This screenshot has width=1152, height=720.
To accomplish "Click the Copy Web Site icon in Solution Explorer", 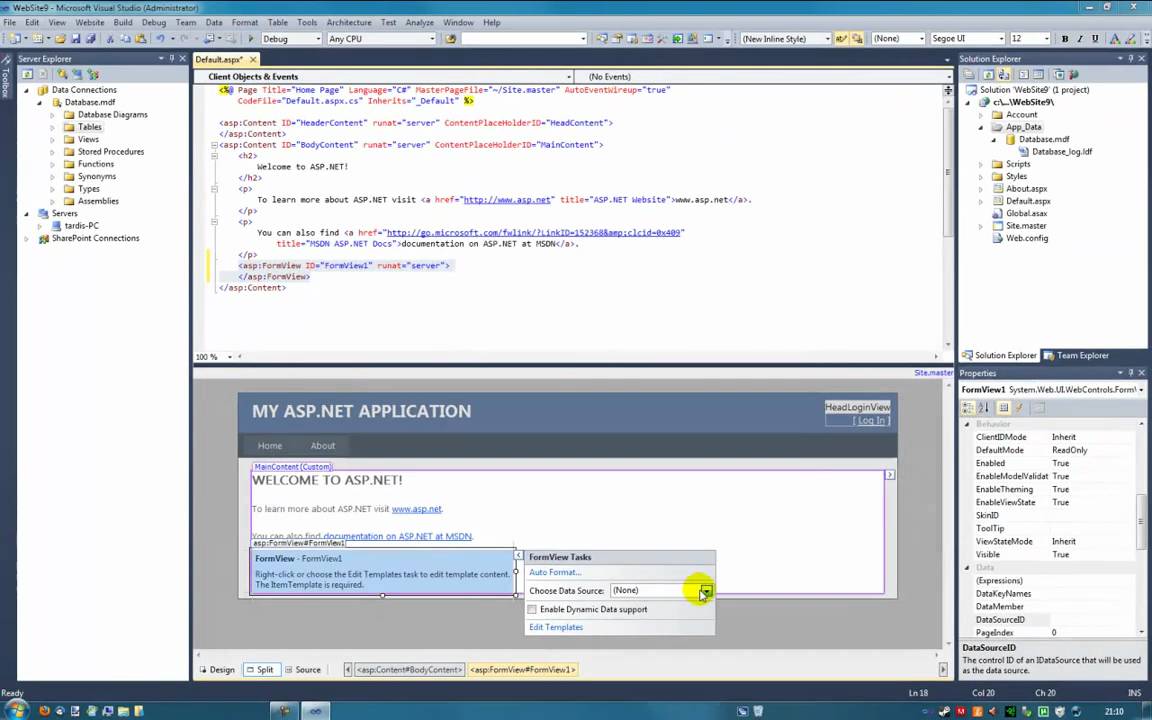I will 1059,74.
